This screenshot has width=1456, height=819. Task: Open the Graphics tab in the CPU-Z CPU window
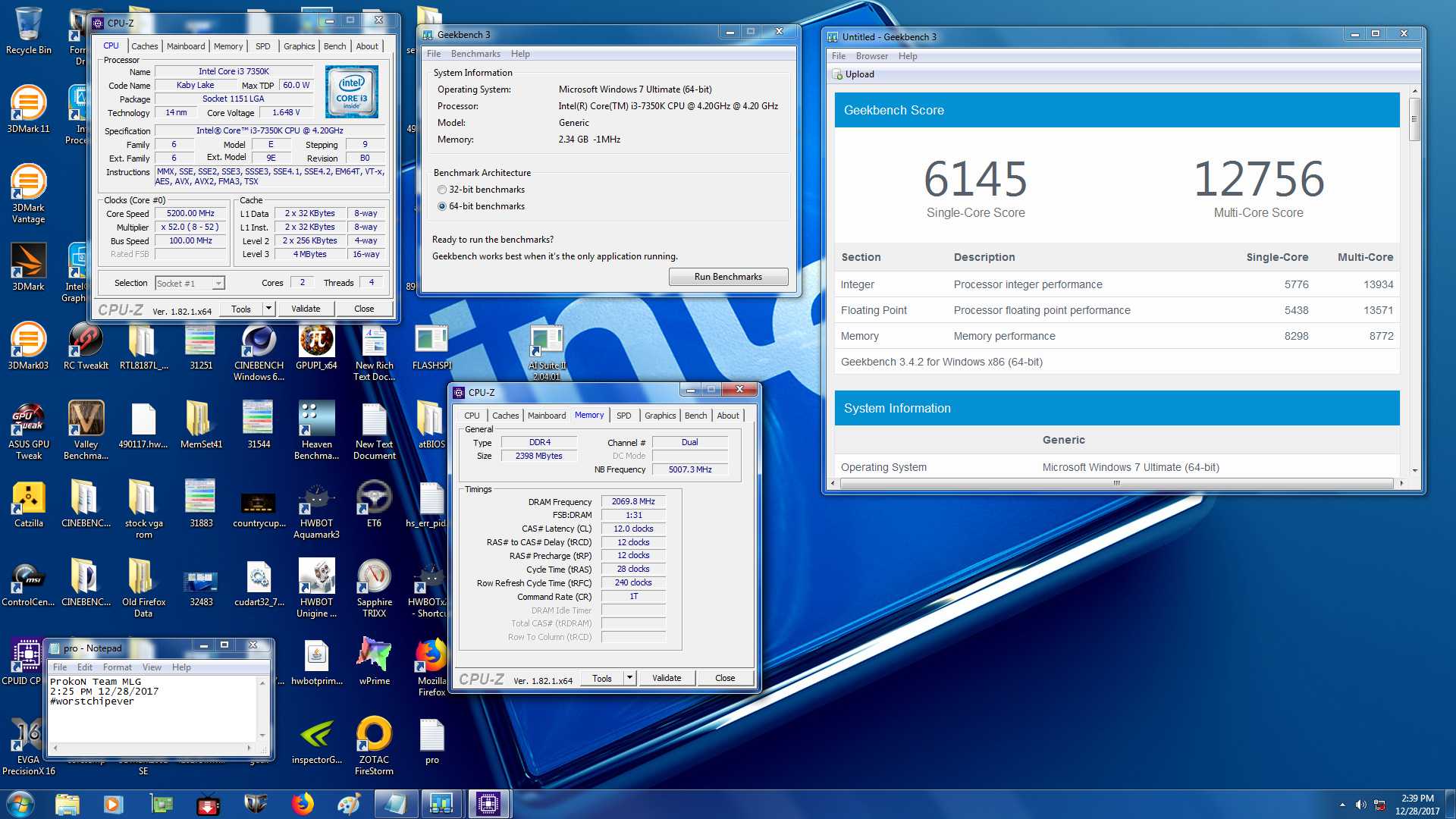pos(299,46)
